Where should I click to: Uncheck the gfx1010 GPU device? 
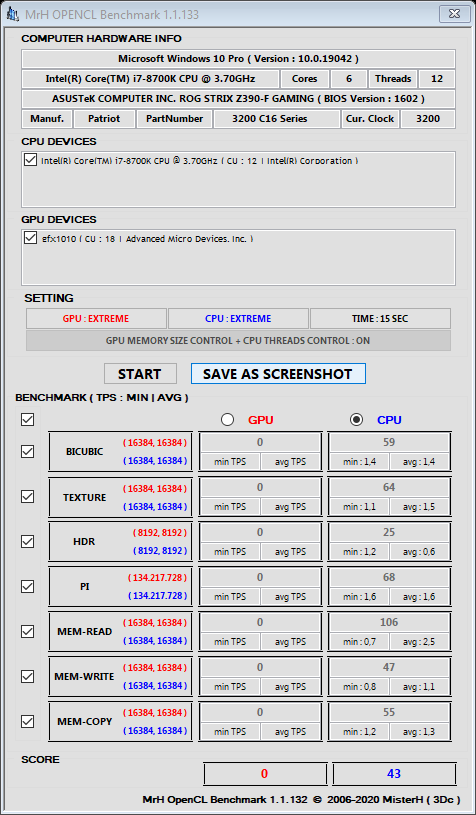point(30,238)
